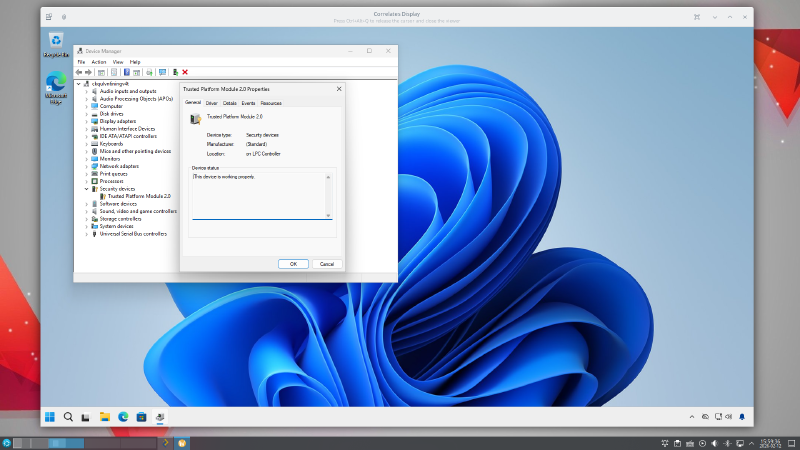The height and width of the screenshot is (450, 800).
Task: Select Human Interface Devices entry
Action: tap(127, 129)
